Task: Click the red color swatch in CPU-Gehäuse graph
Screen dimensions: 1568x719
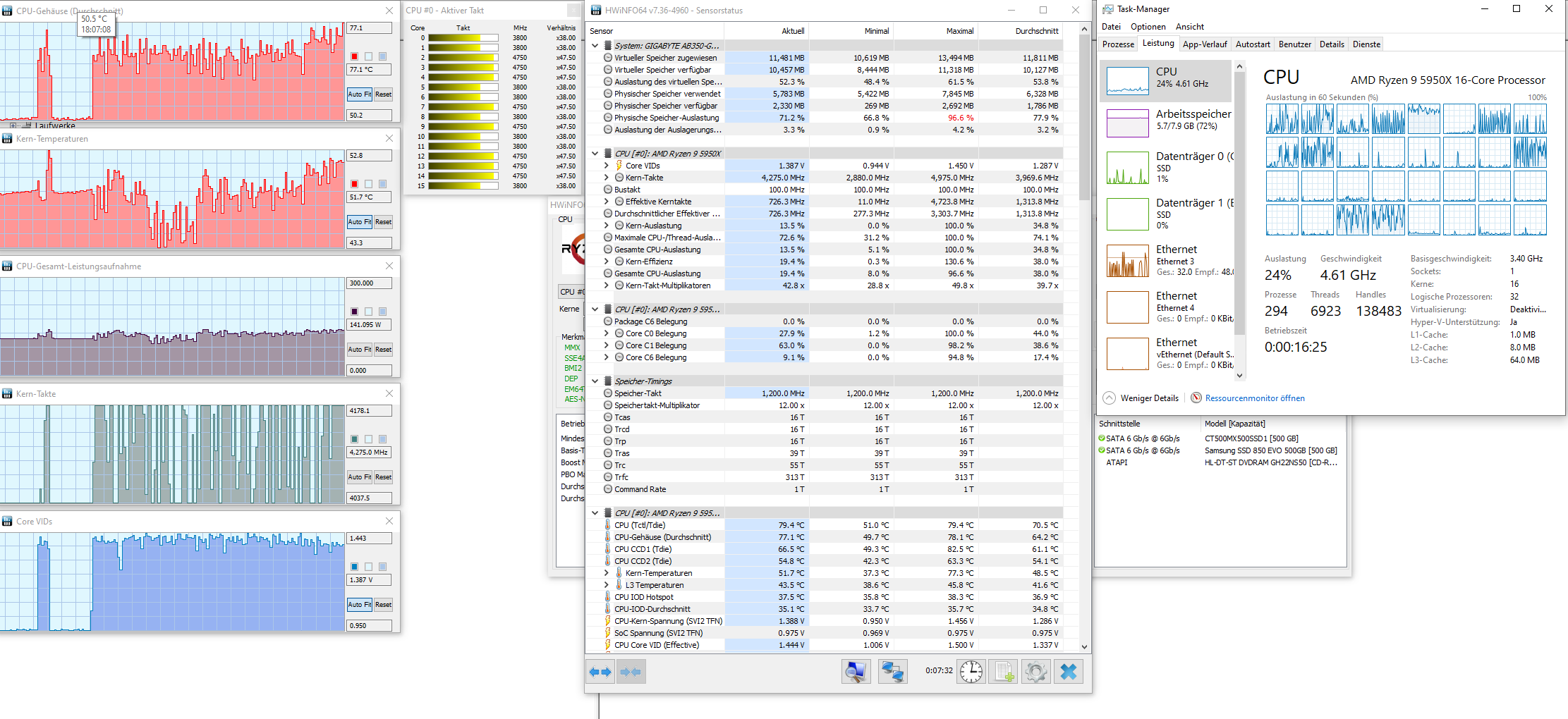Action: point(354,56)
